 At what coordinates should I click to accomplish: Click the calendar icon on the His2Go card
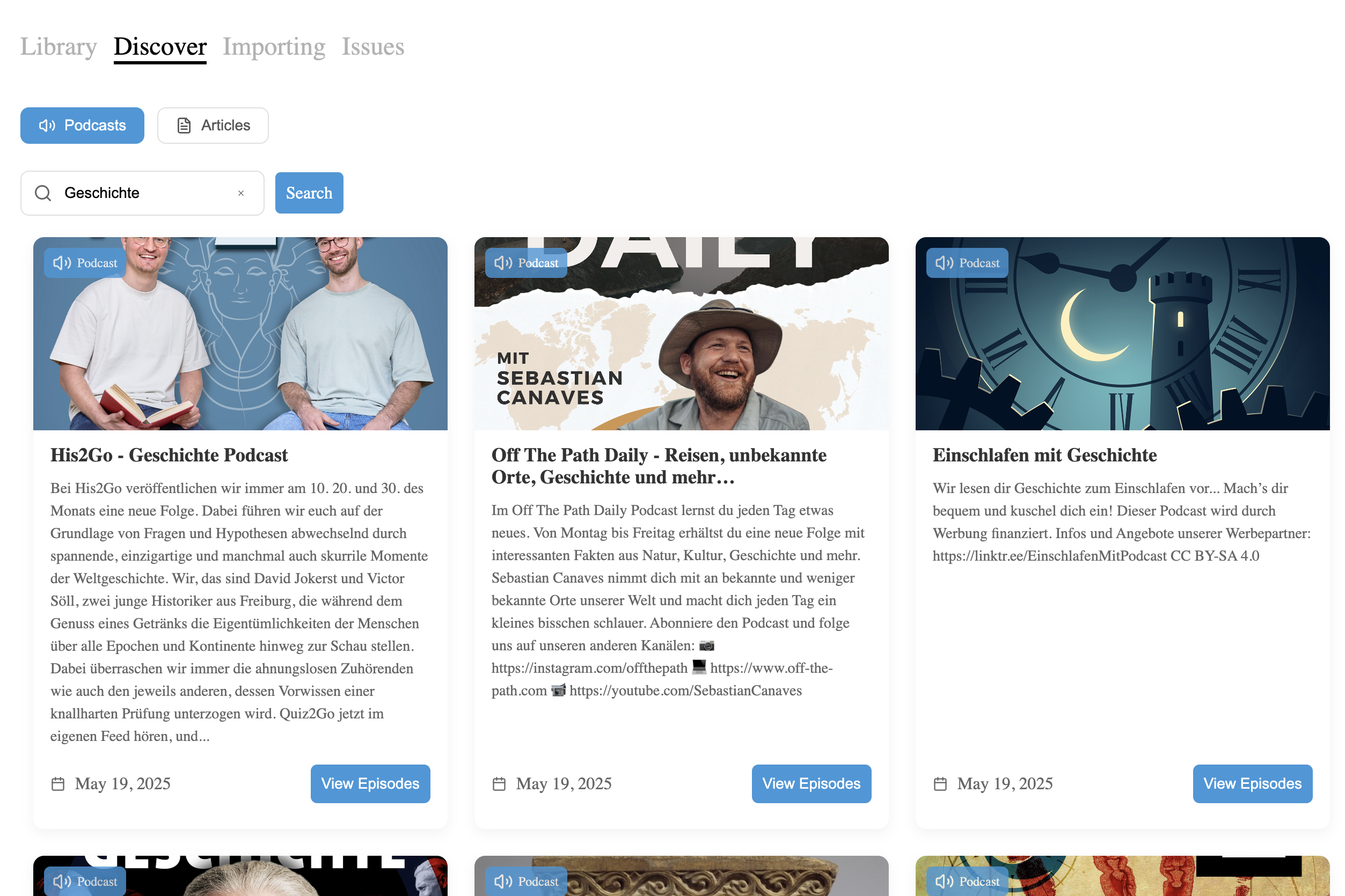click(x=58, y=783)
